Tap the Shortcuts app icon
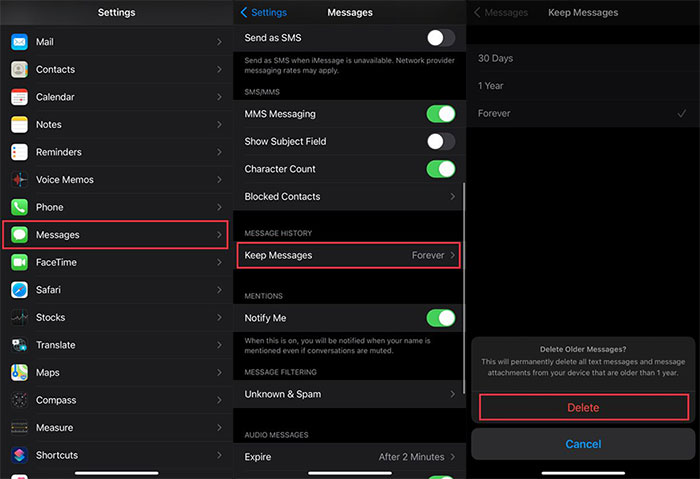 19,455
